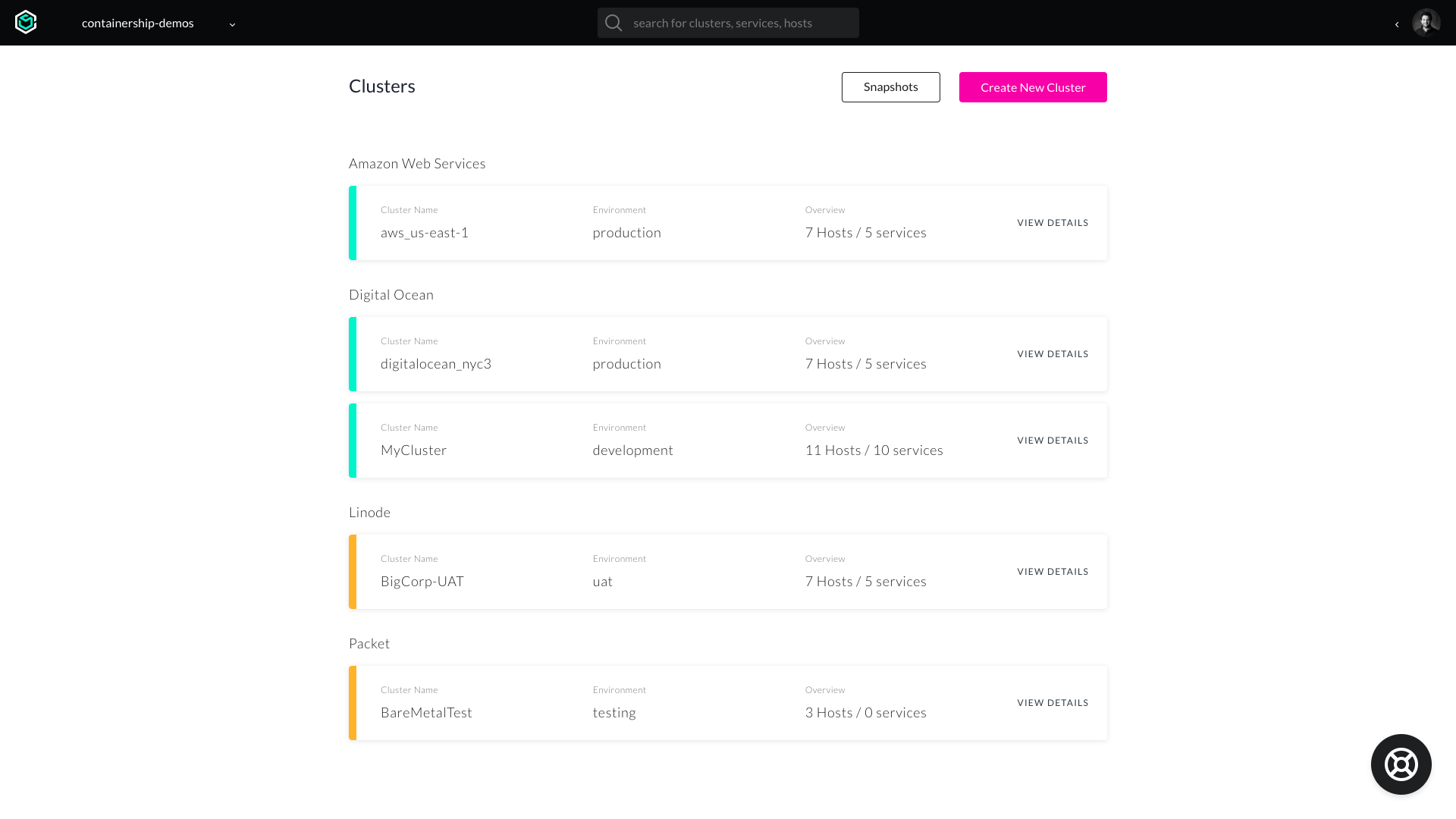Open the user avatar profile menu

[1426, 23]
